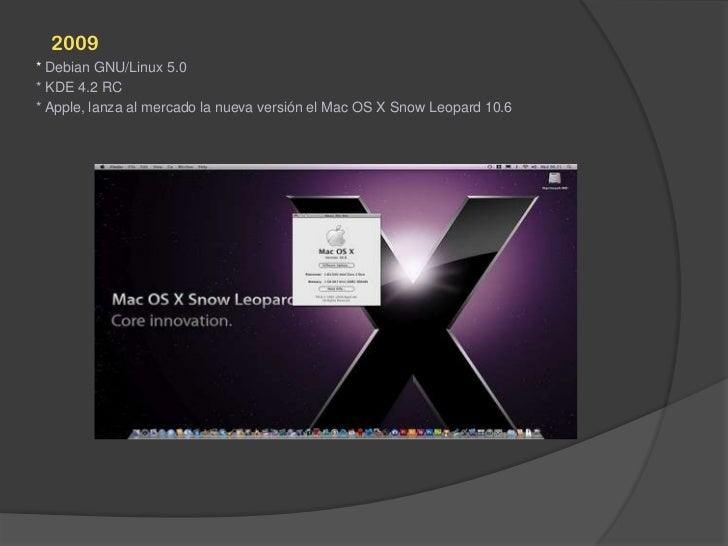Select the Macintosh HD desktop icon
The image size is (728, 546).
(x=555, y=181)
